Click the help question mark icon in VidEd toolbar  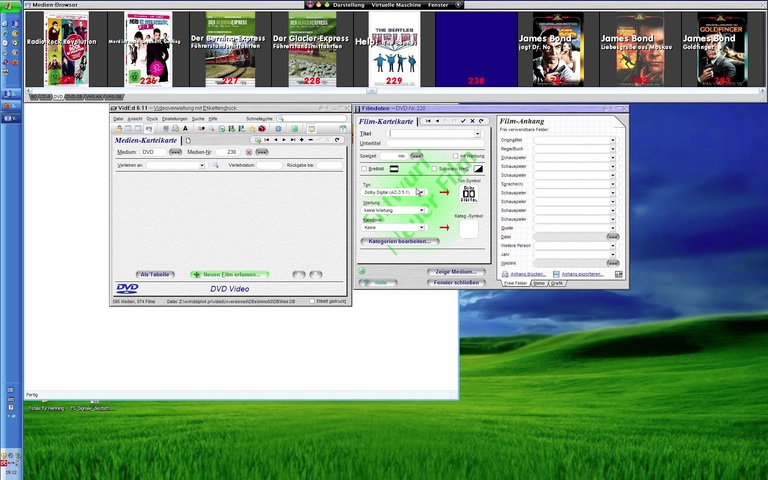(342, 129)
